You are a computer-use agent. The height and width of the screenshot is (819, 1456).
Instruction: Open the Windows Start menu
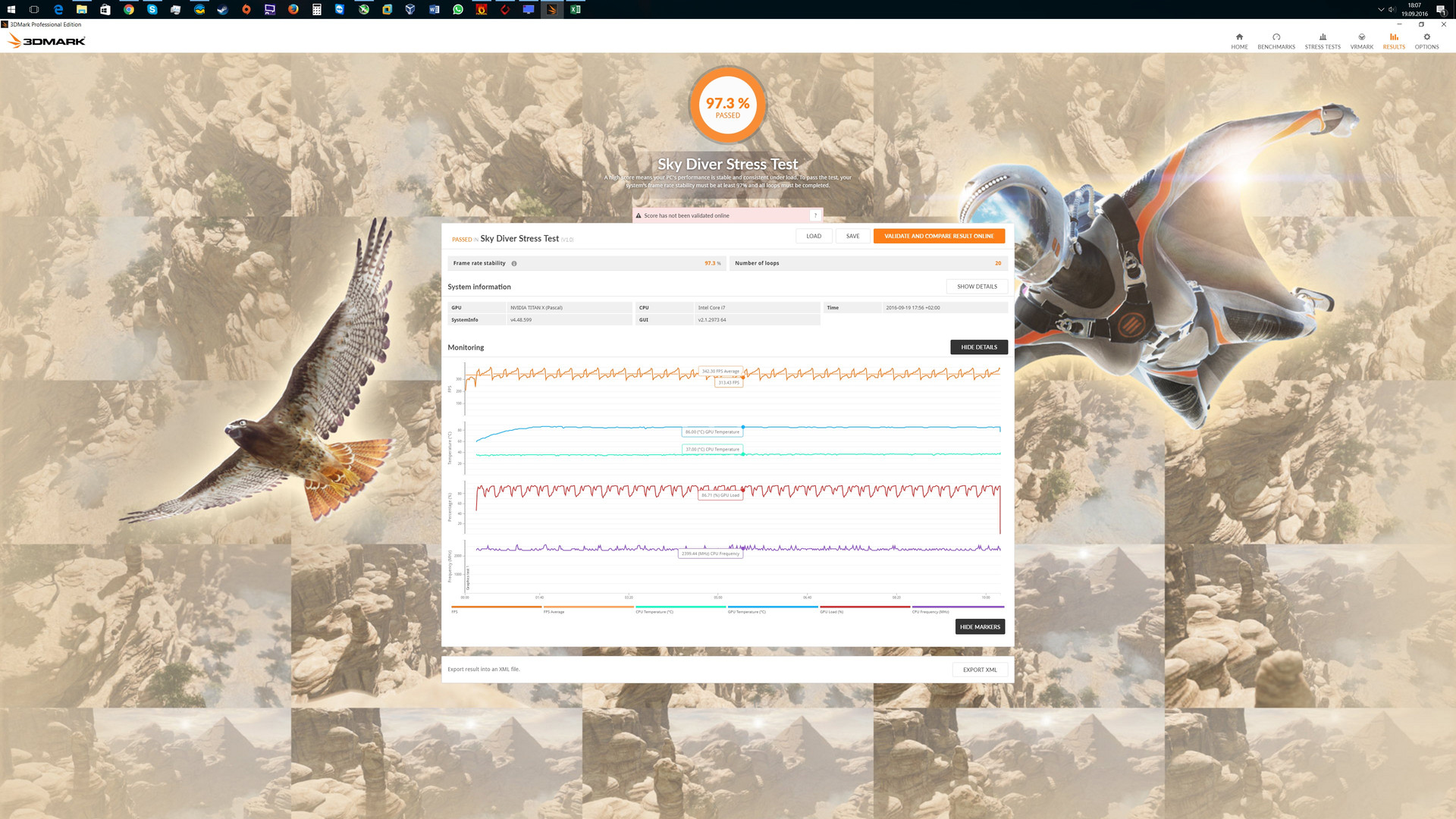[11, 9]
